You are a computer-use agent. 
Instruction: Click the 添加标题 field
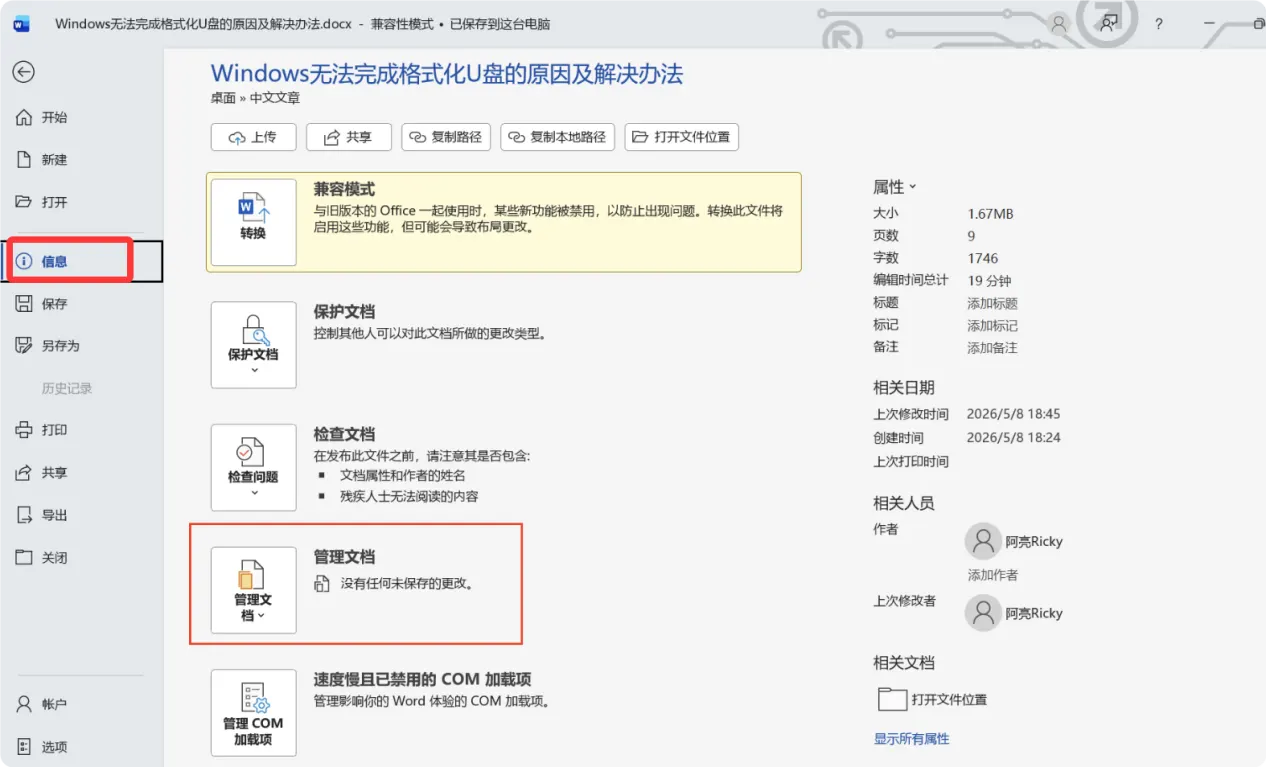[992, 303]
